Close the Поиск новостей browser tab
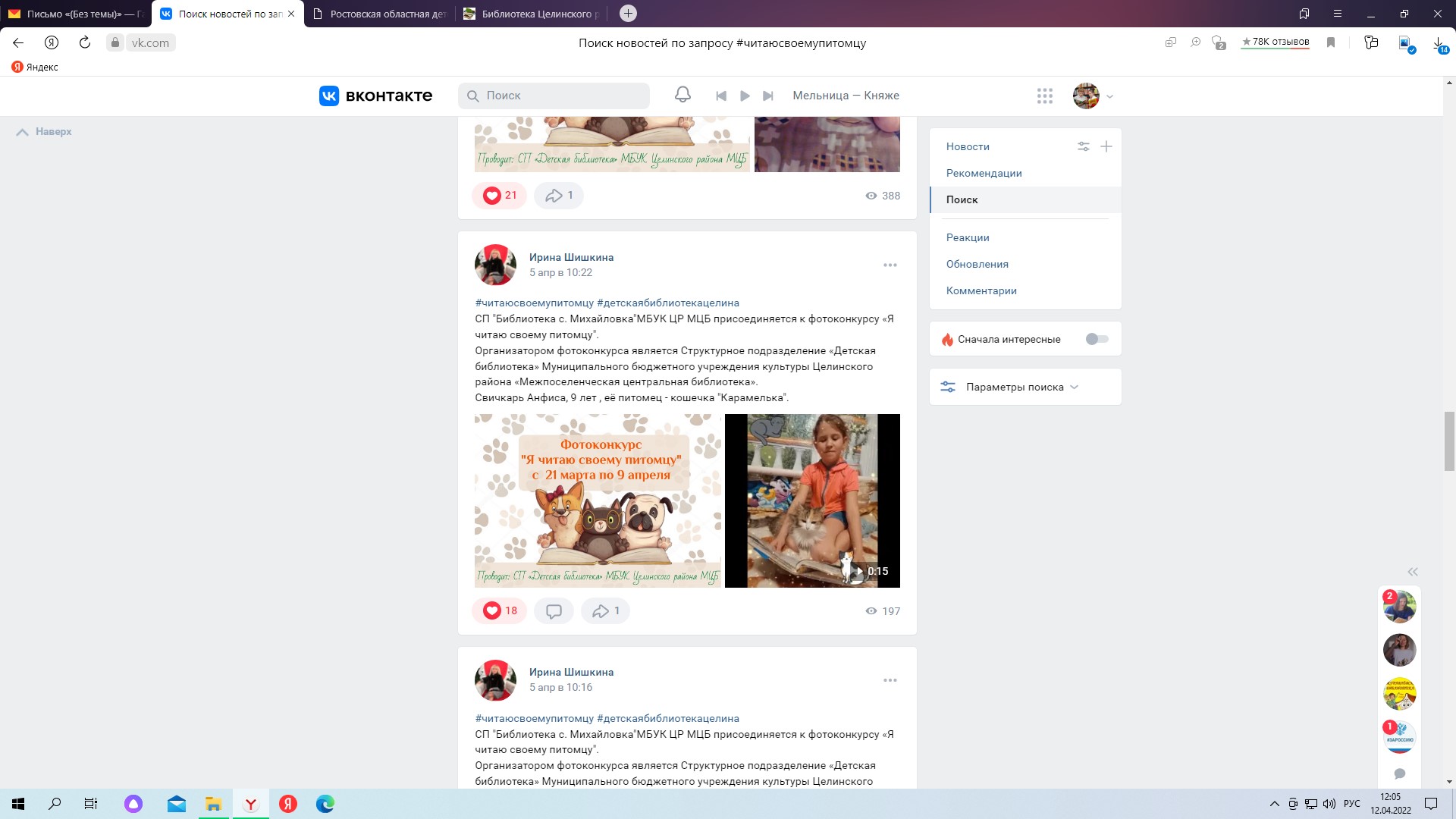 pos(291,14)
